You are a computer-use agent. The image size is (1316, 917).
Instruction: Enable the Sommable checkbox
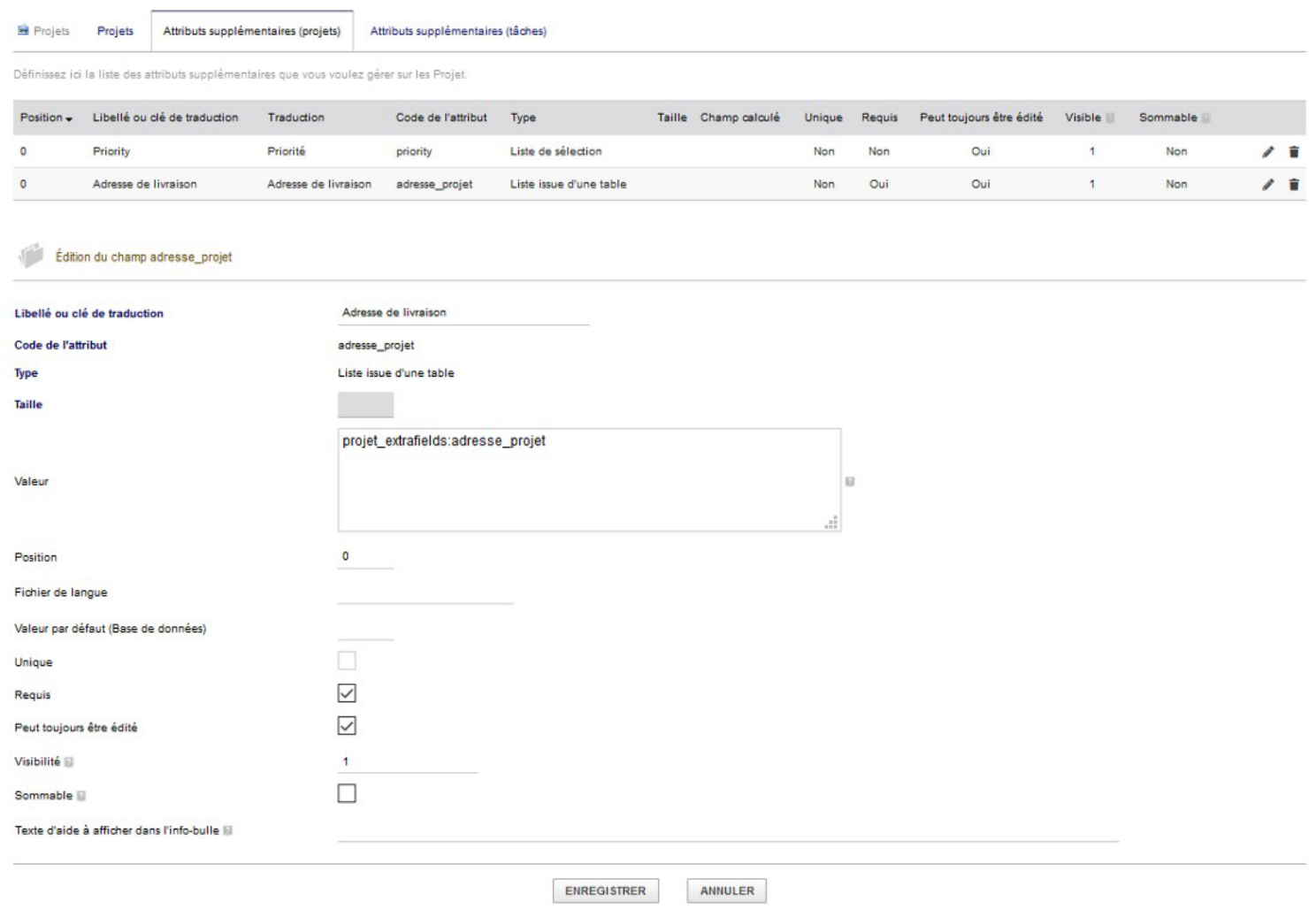point(347,793)
